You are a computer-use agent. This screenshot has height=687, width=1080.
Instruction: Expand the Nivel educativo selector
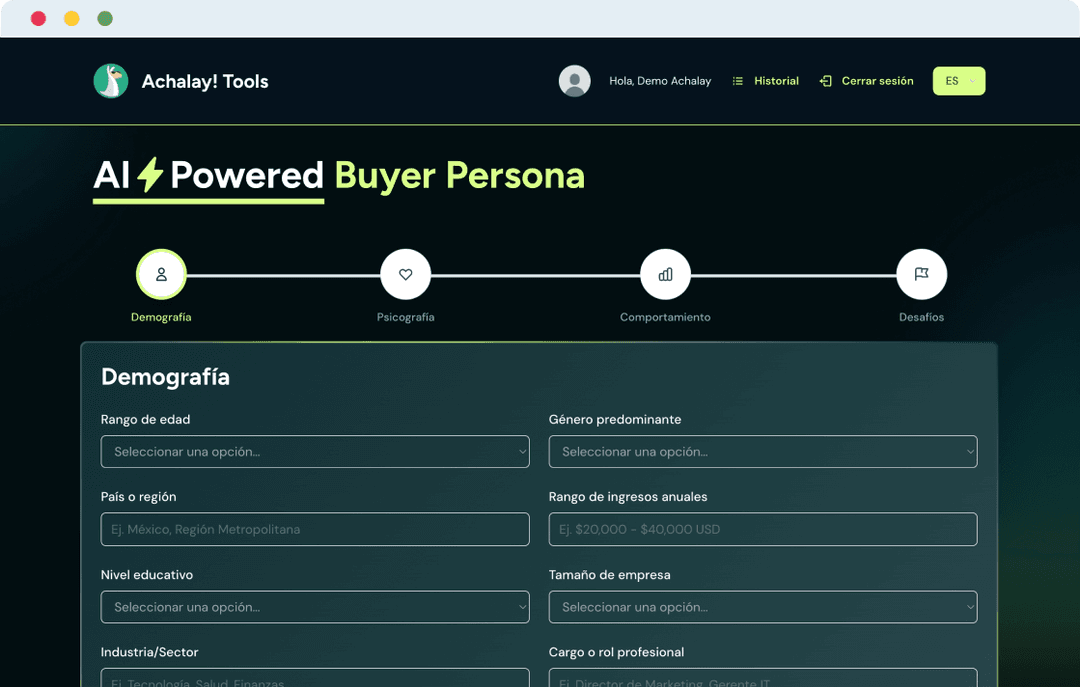[315, 607]
